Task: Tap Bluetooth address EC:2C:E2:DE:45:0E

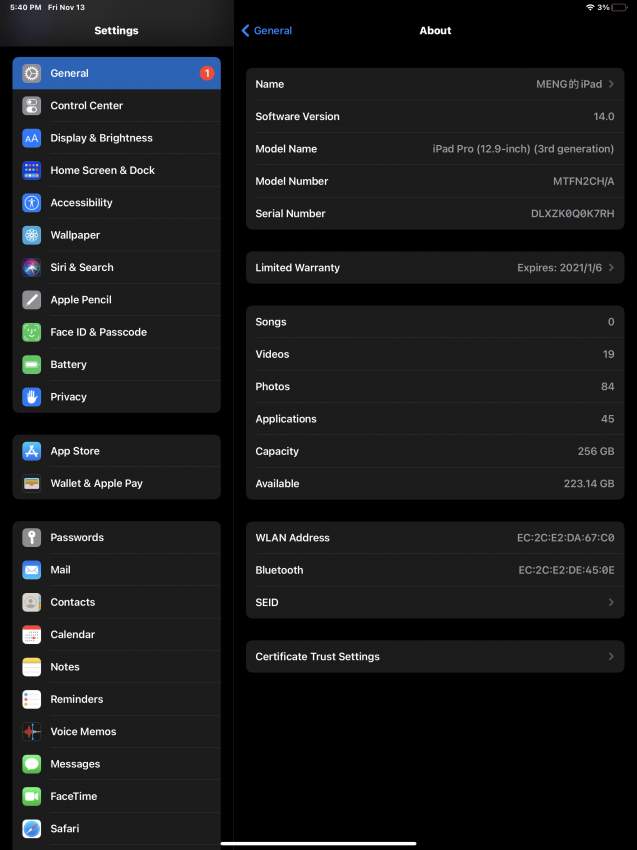Action: point(567,570)
